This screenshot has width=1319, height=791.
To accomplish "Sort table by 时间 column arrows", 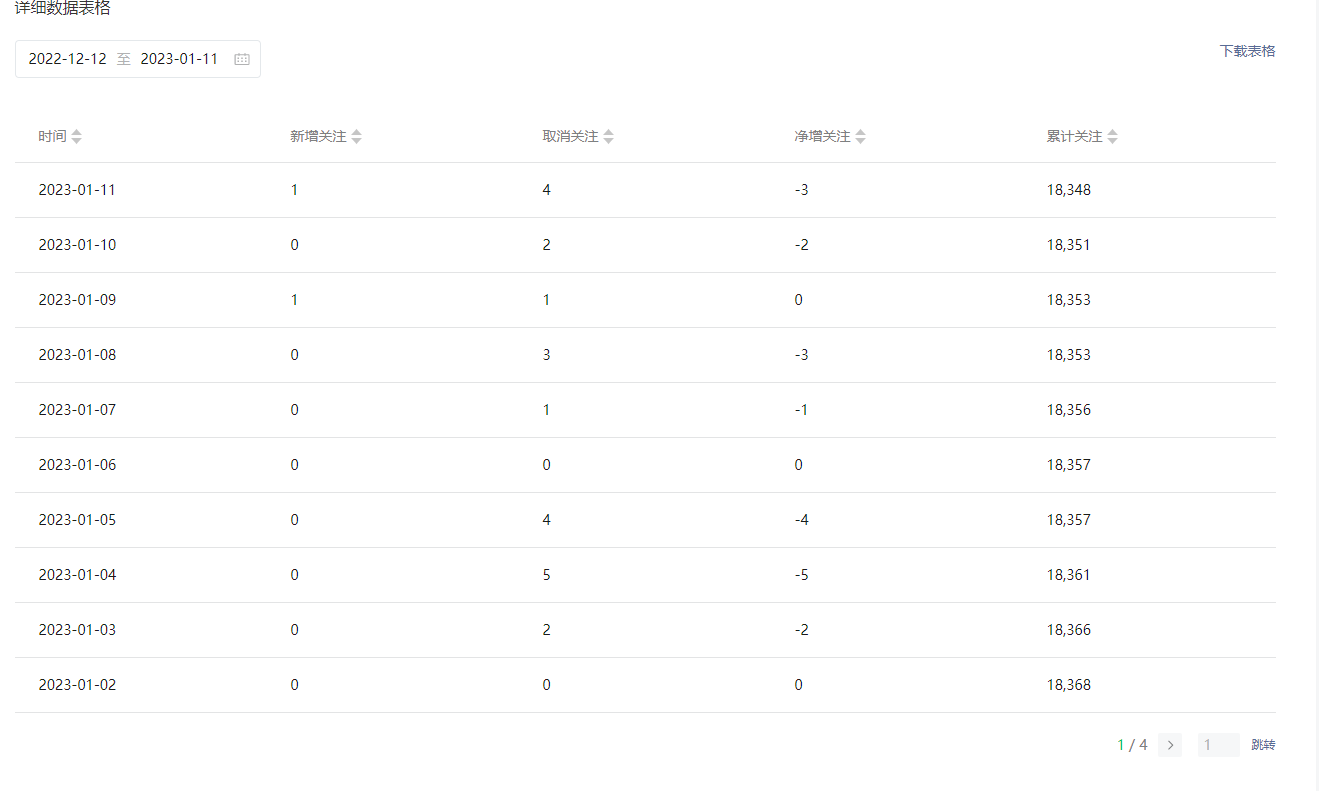I will pyautogui.click(x=77, y=137).
